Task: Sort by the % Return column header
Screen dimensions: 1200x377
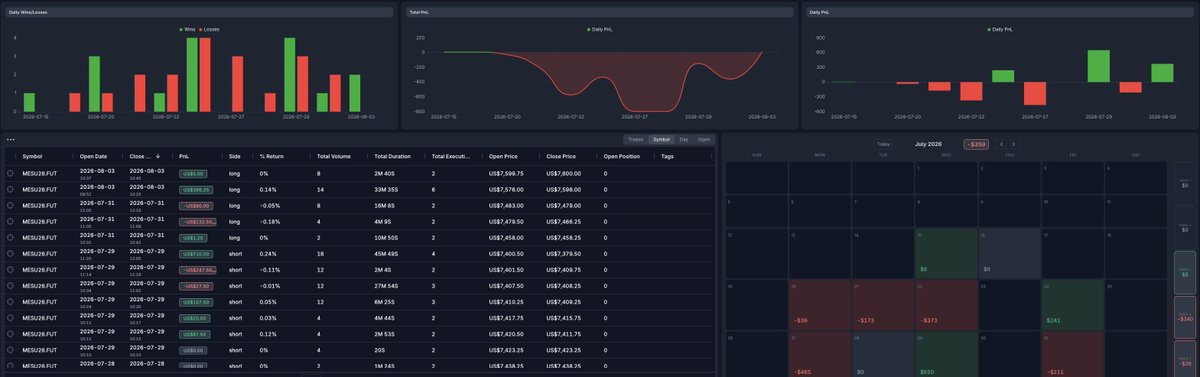Action: [x=271, y=156]
